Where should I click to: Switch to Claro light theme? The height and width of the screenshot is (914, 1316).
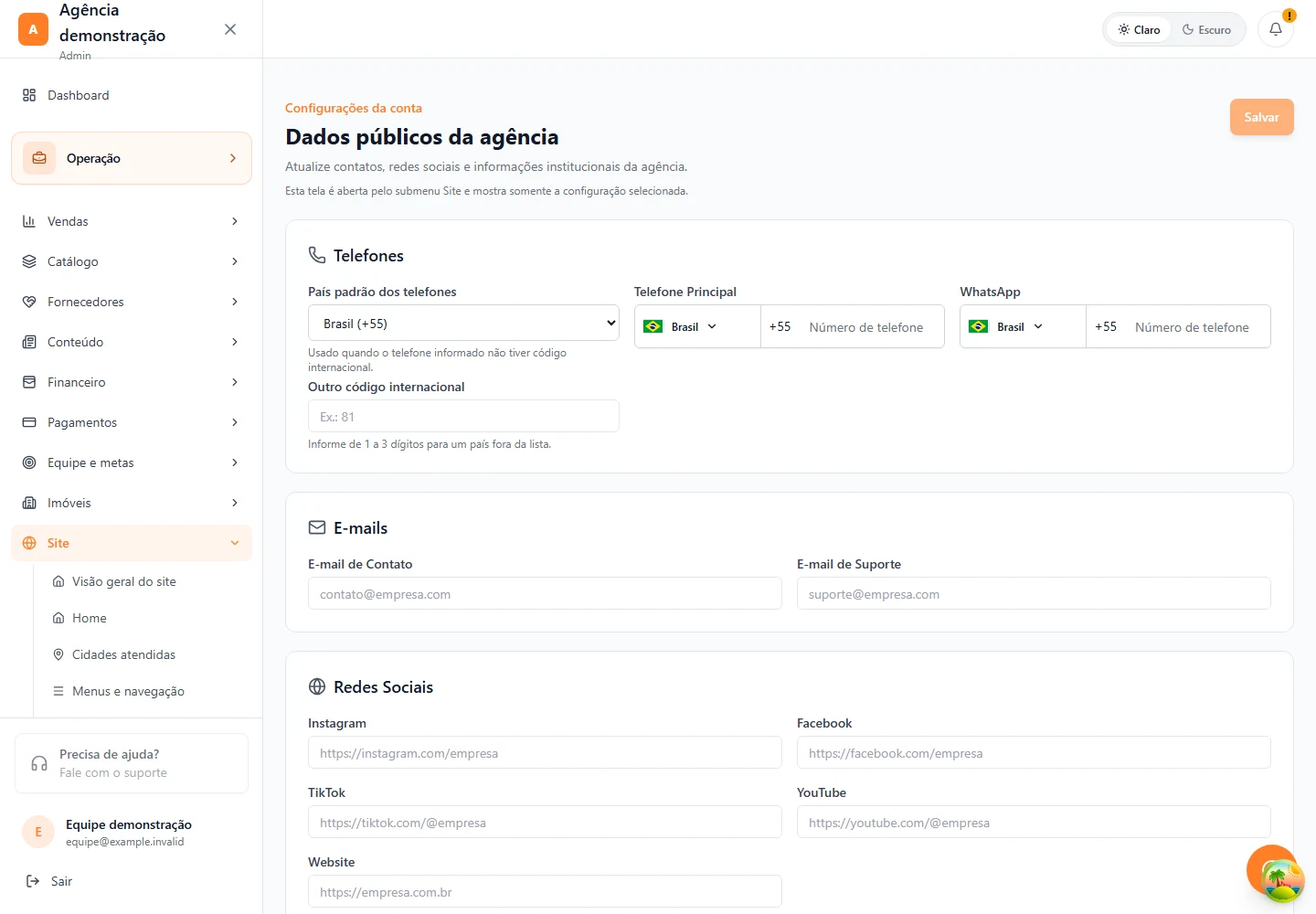pos(1139,29)
